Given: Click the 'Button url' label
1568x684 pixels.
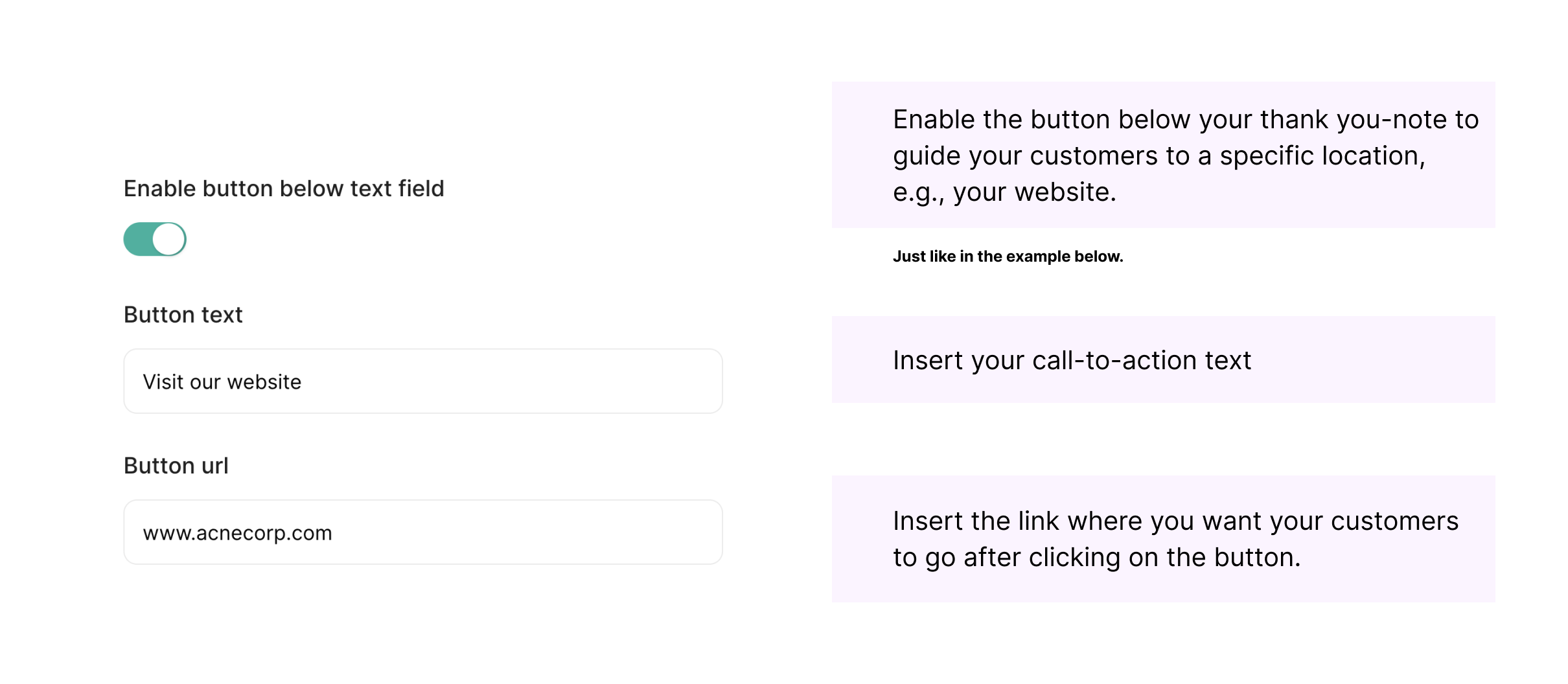Looking at the screenshot, I should tap(176, 466).
